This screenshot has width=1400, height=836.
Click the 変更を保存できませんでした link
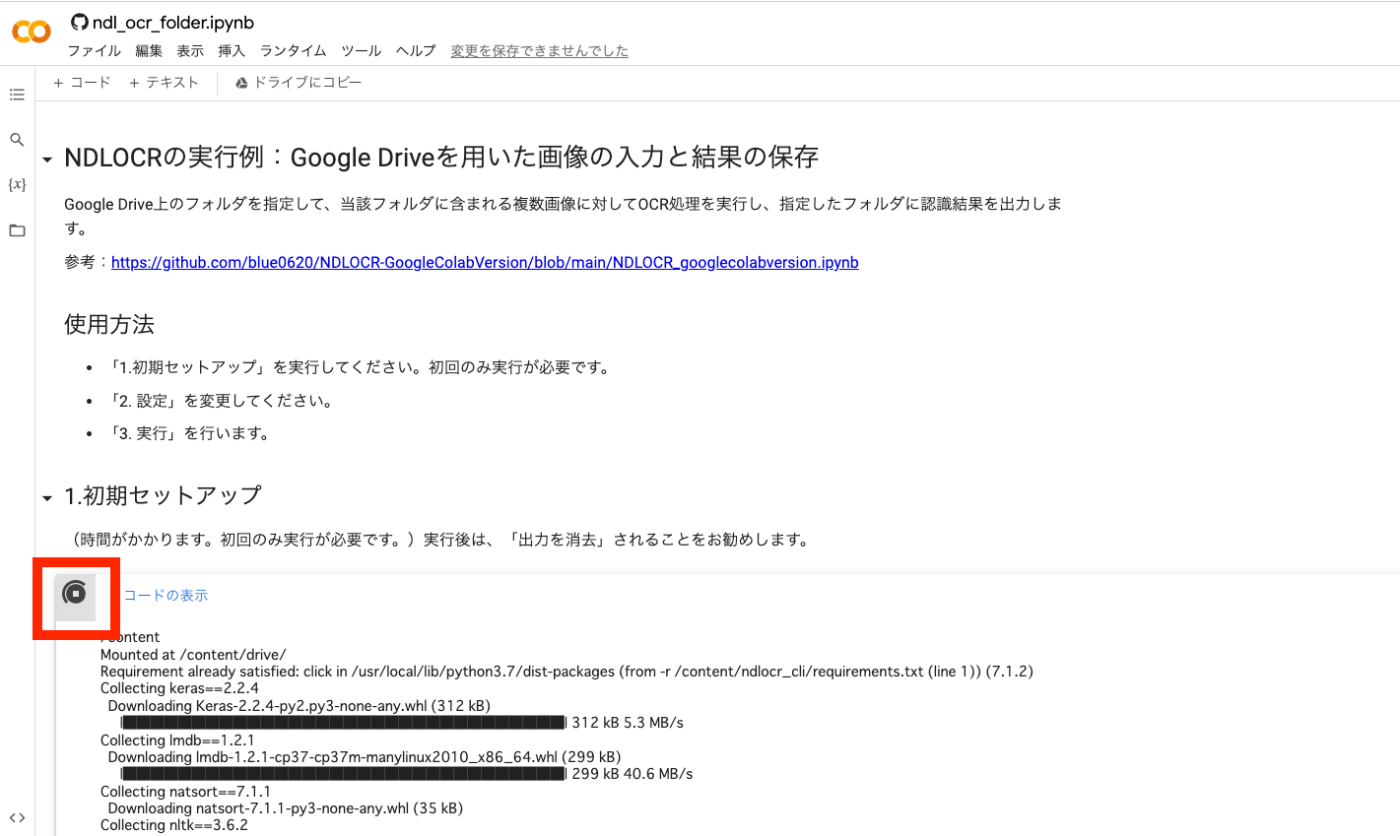(x=540, y=51)
